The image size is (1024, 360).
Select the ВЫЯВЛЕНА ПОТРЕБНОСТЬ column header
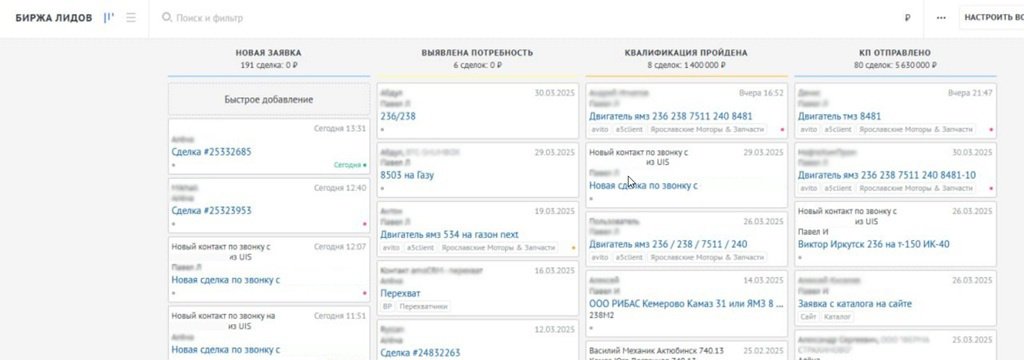click(477, 53)
